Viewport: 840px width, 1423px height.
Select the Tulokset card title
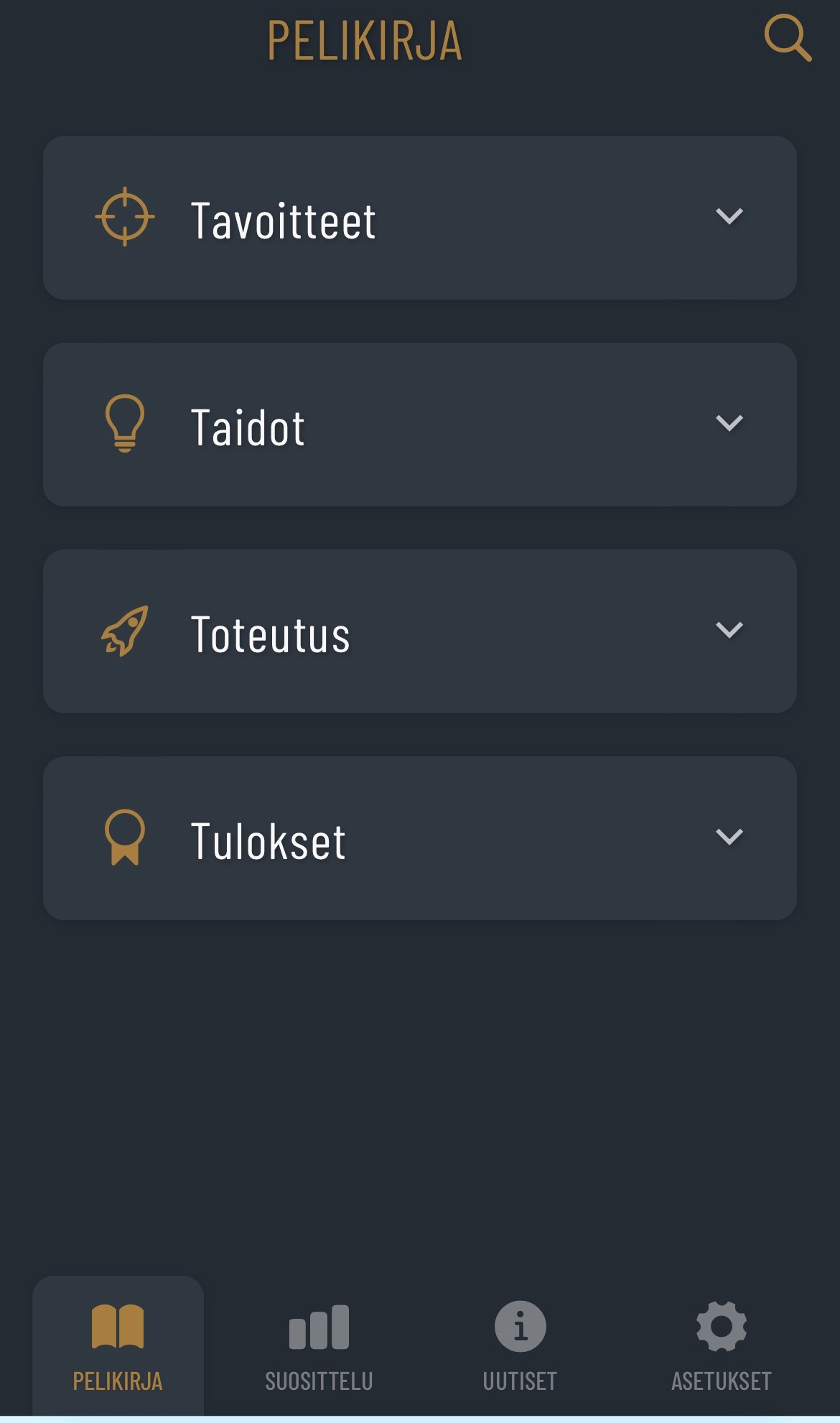268,841
